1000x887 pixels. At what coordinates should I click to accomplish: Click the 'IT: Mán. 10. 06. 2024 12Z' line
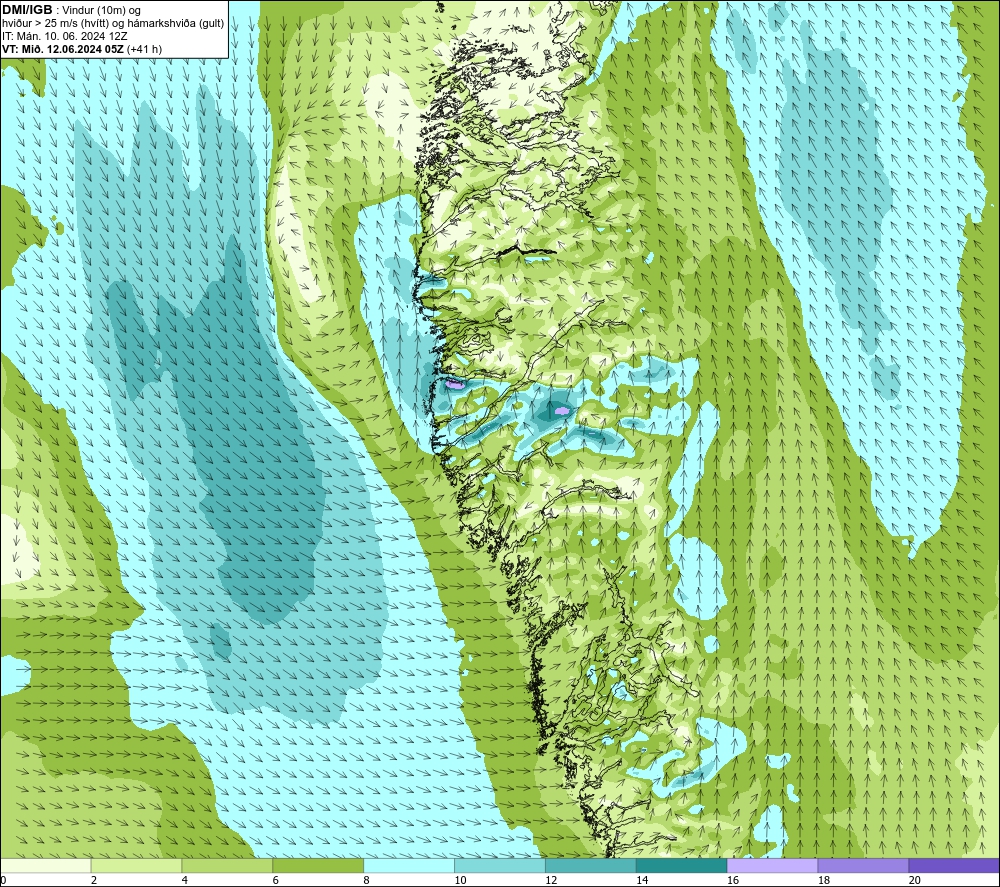click(x=65, y=36)
